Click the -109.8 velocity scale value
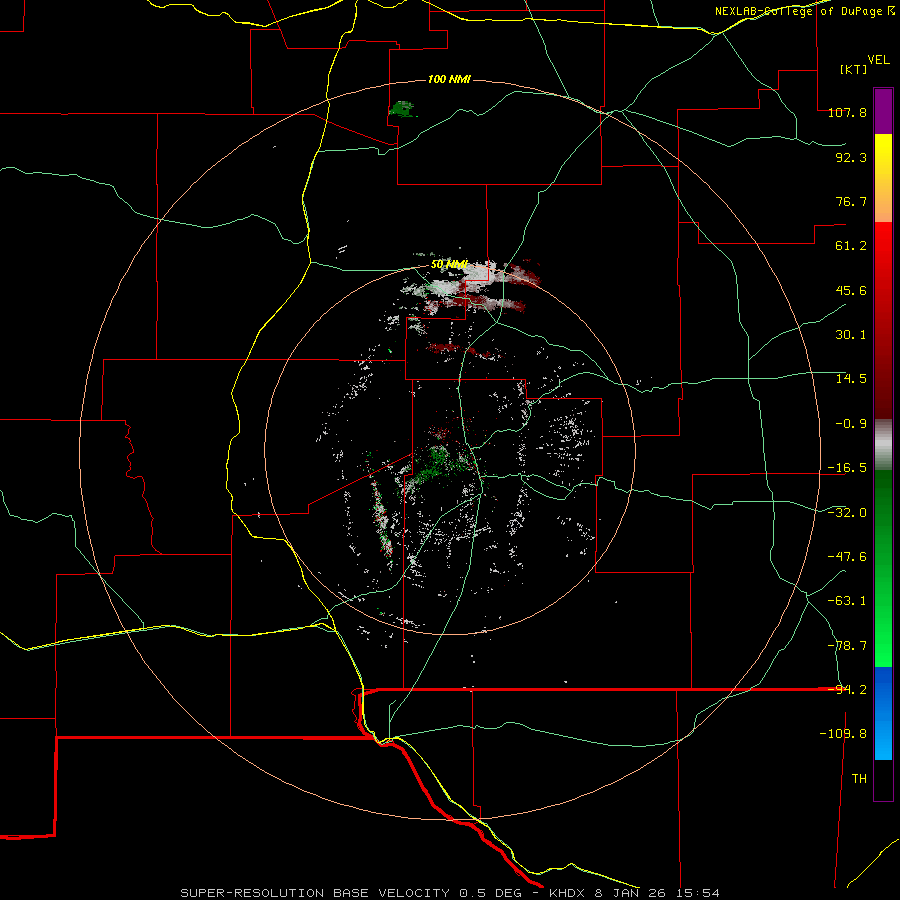Screen dimensions: 900x900 pyautogui.click(x=843, y=734)
